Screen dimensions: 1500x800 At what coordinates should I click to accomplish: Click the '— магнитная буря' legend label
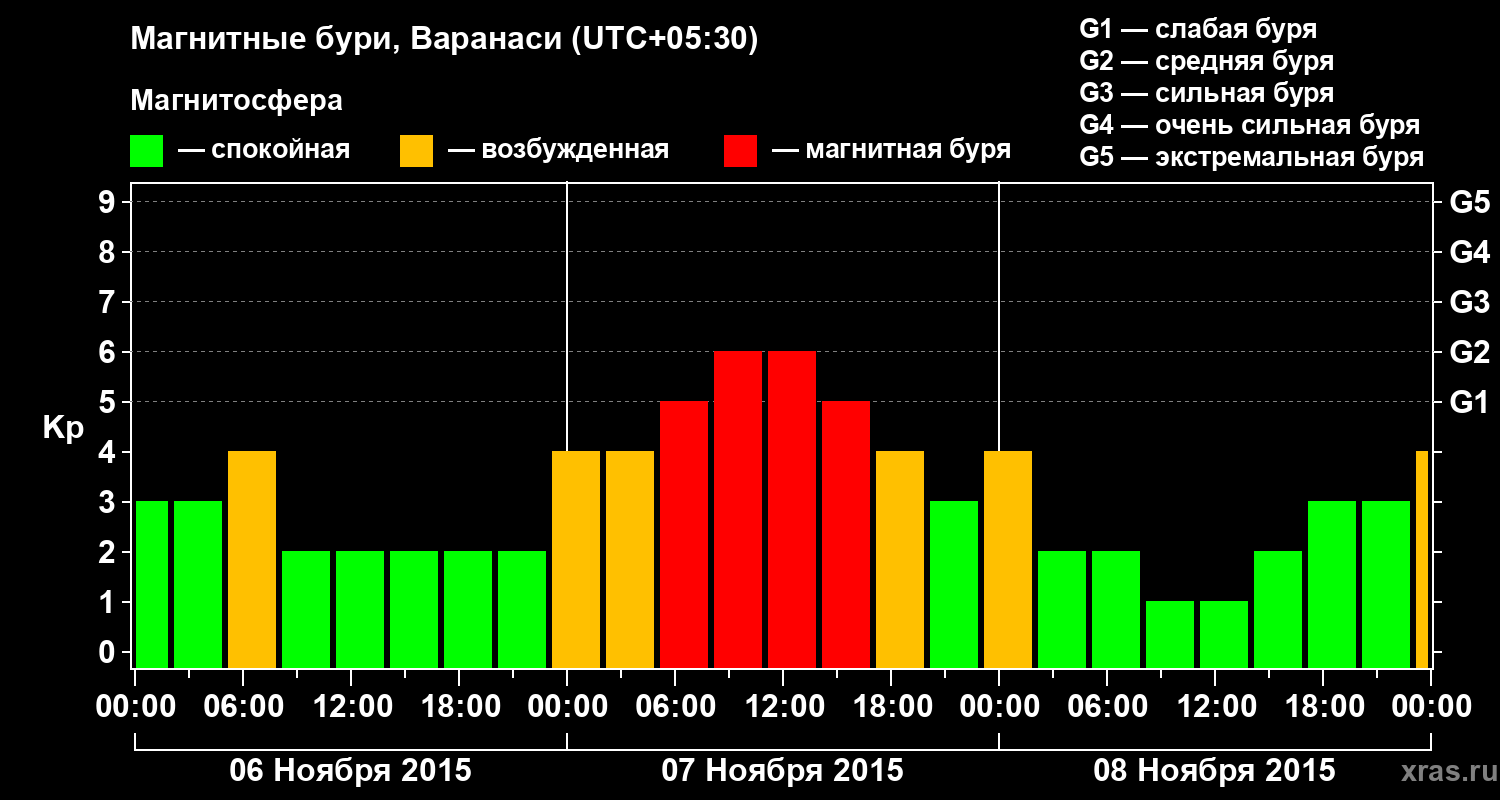[891, 150]
